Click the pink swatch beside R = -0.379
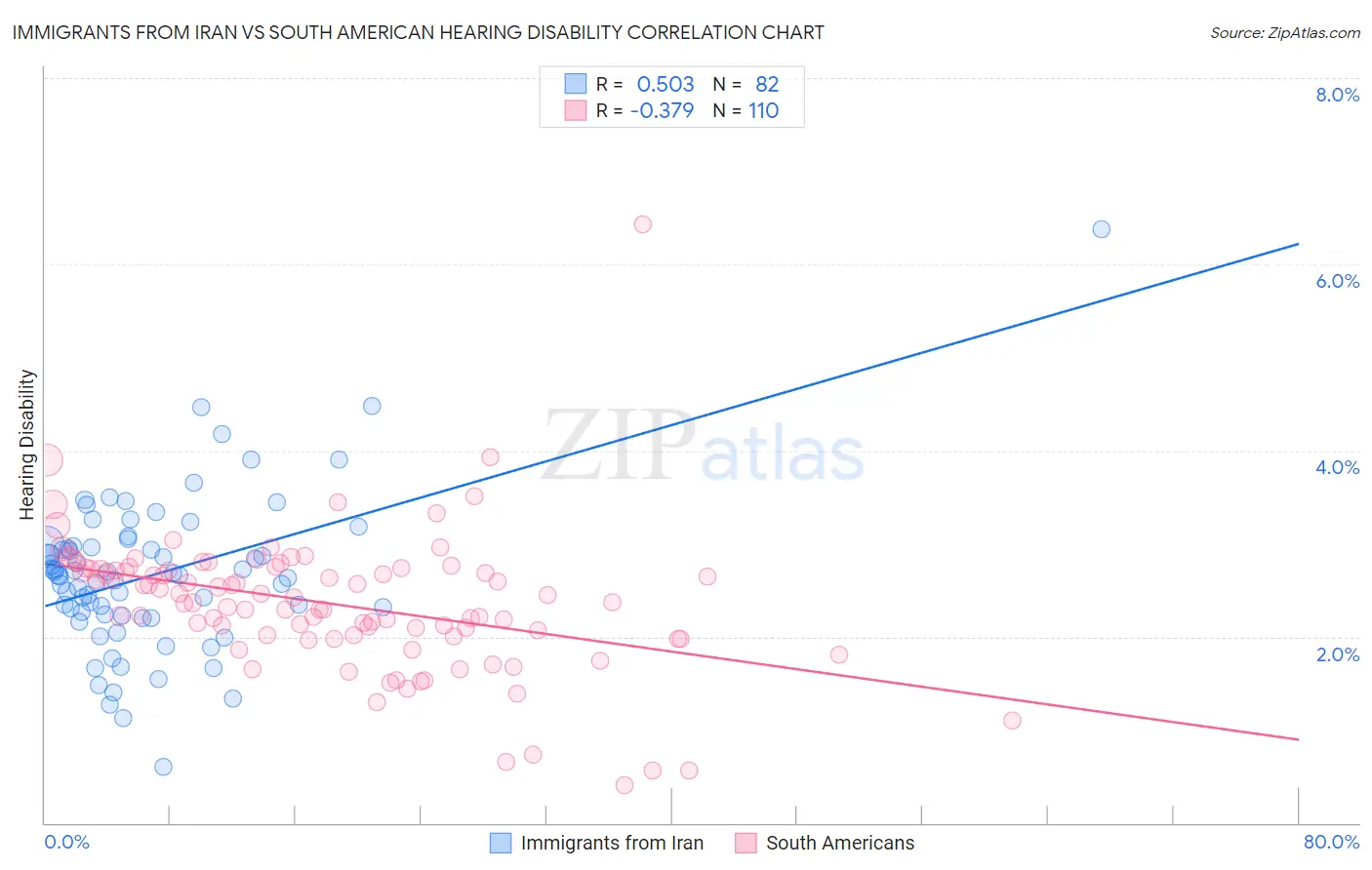Image resolution: width=1372 pixels, height=870 pixels. pyautogui.click(x=576, y=110)
